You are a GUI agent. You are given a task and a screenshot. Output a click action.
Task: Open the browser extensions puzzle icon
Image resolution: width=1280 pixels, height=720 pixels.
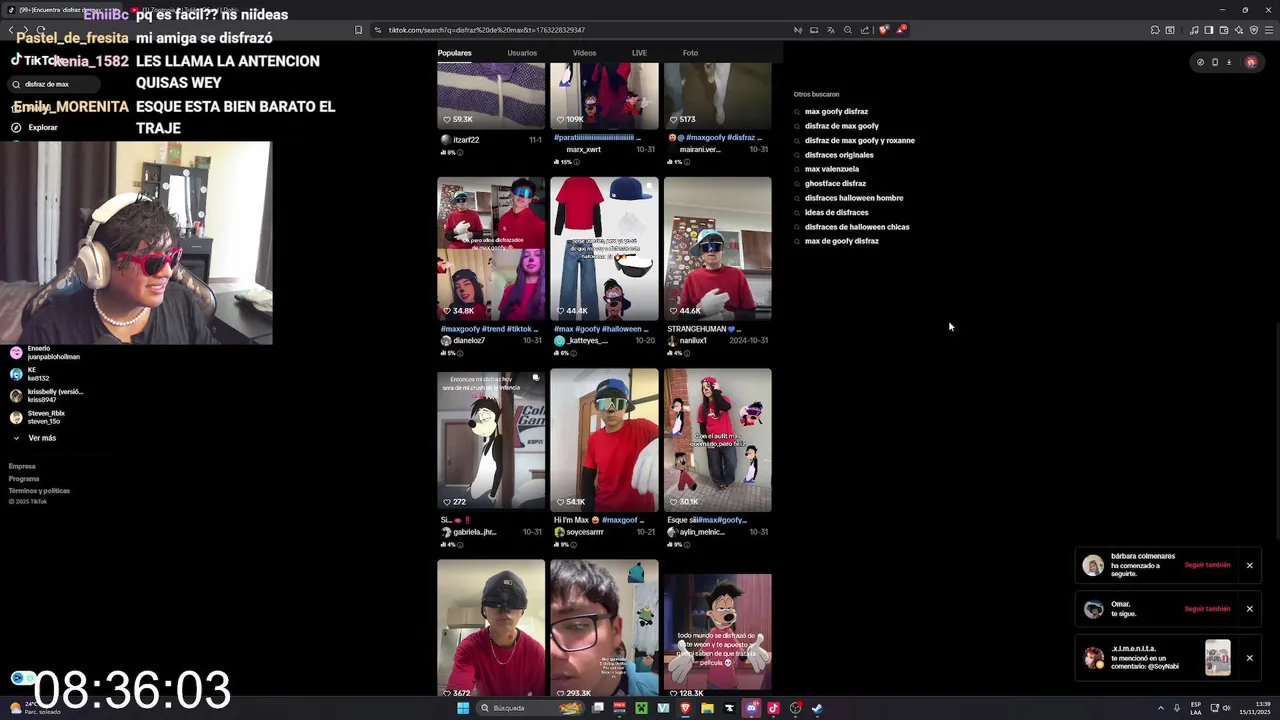pos(1155,30)
